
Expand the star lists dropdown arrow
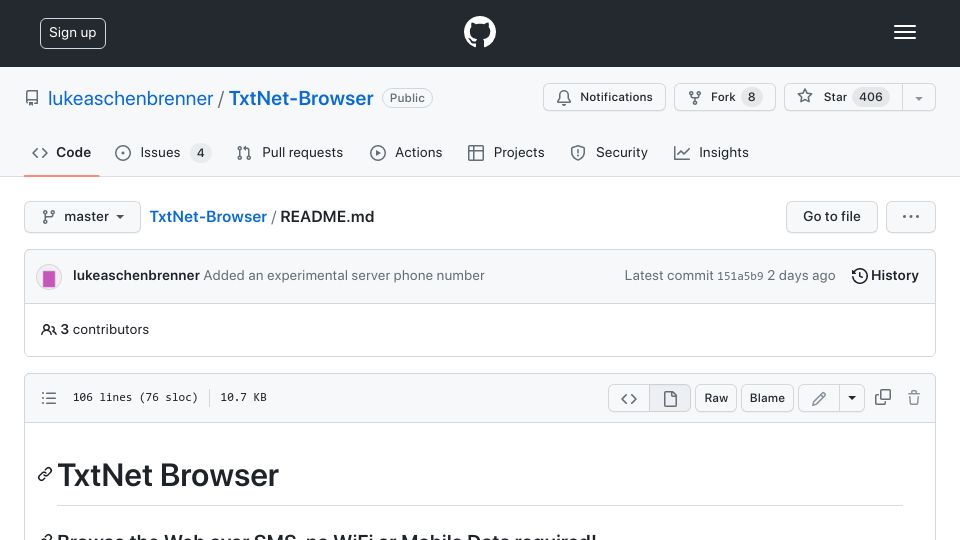click(918, 98)
